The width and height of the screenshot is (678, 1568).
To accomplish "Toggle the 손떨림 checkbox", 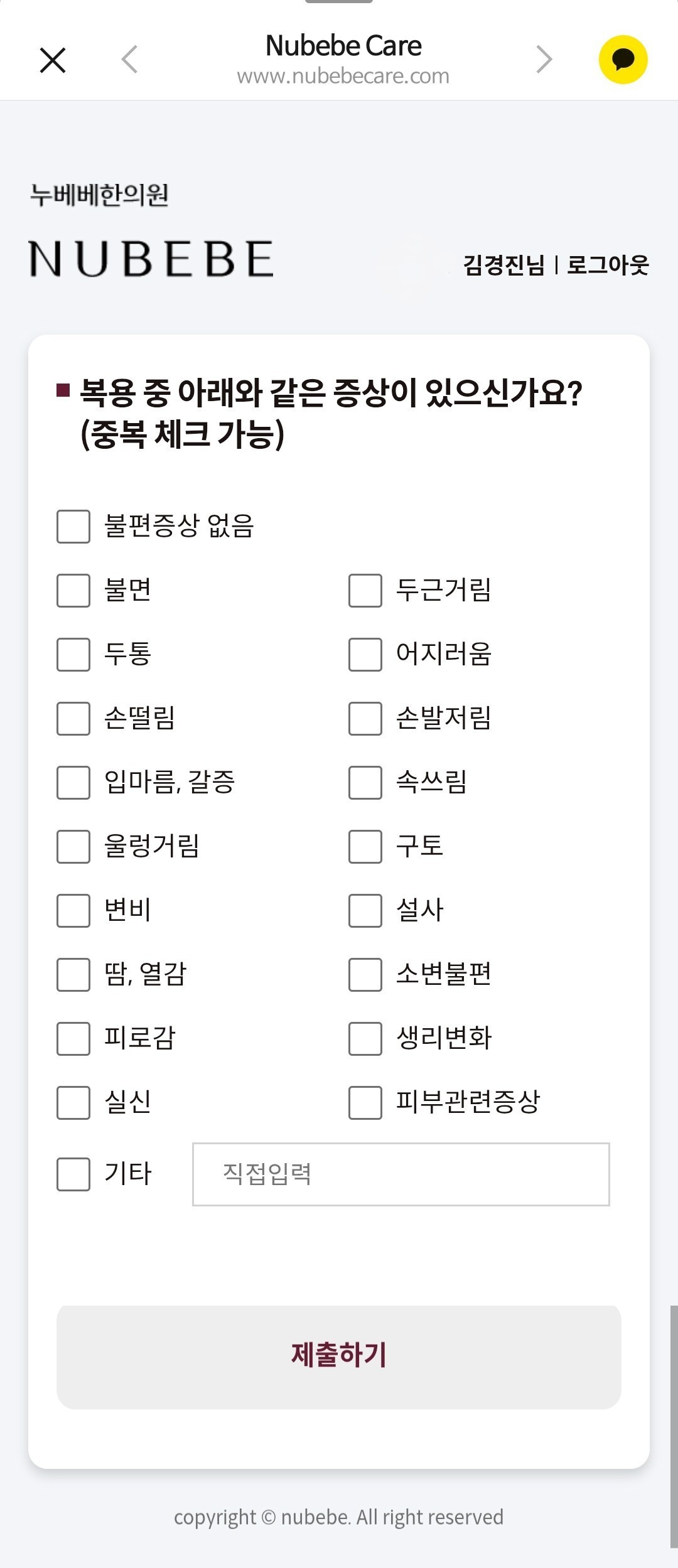I will click(x=73, y=719).
